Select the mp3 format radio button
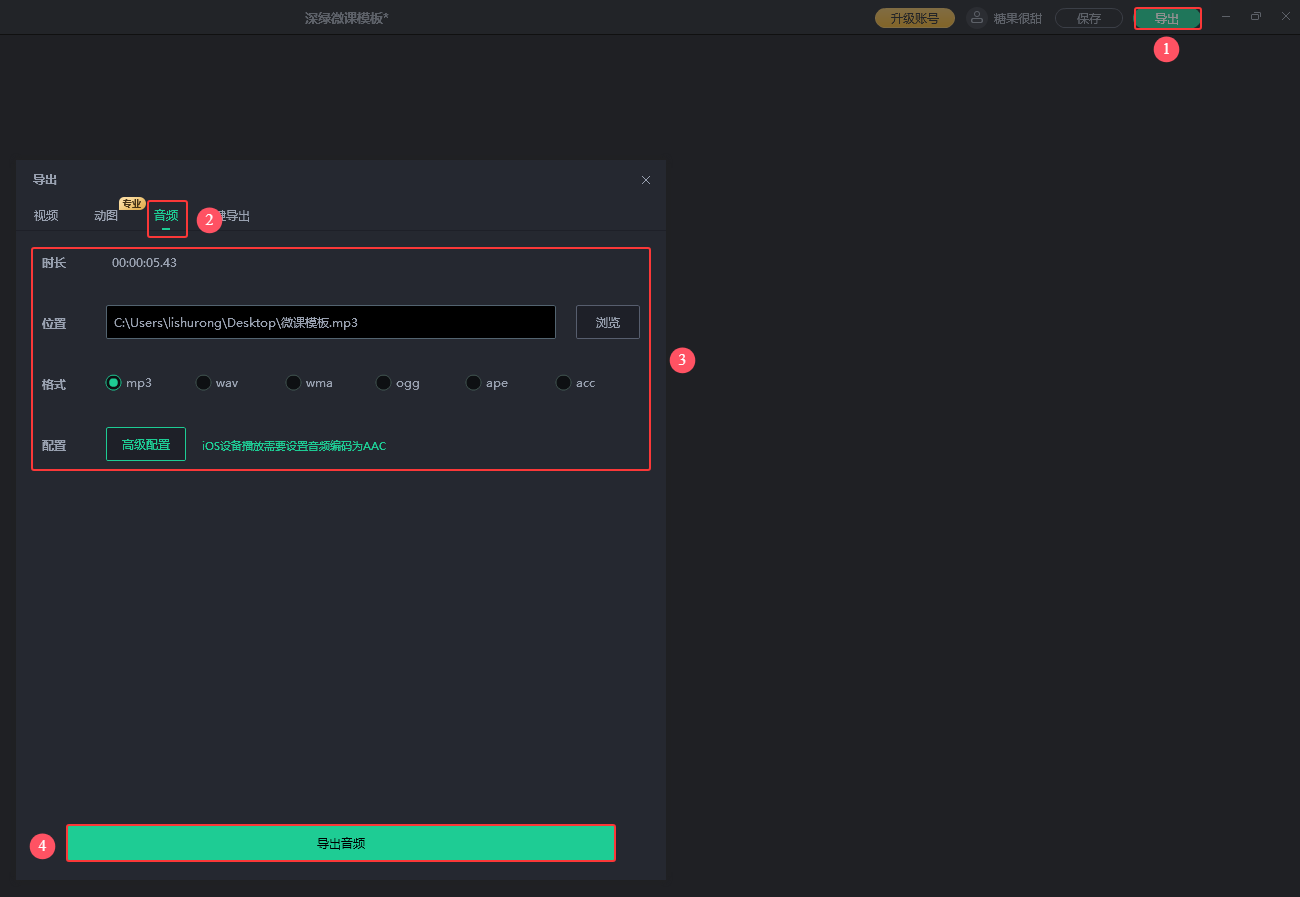The image size is (1300, 897). [114, 383]
